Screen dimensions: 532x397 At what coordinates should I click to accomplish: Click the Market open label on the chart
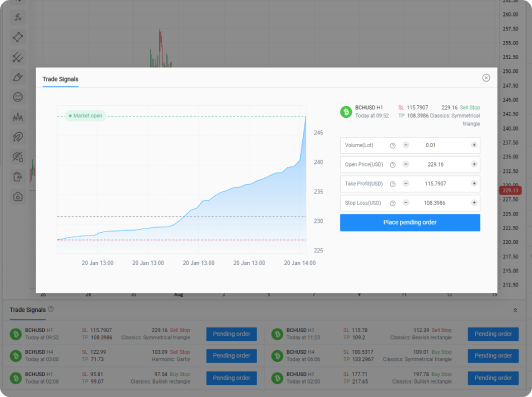86,116
